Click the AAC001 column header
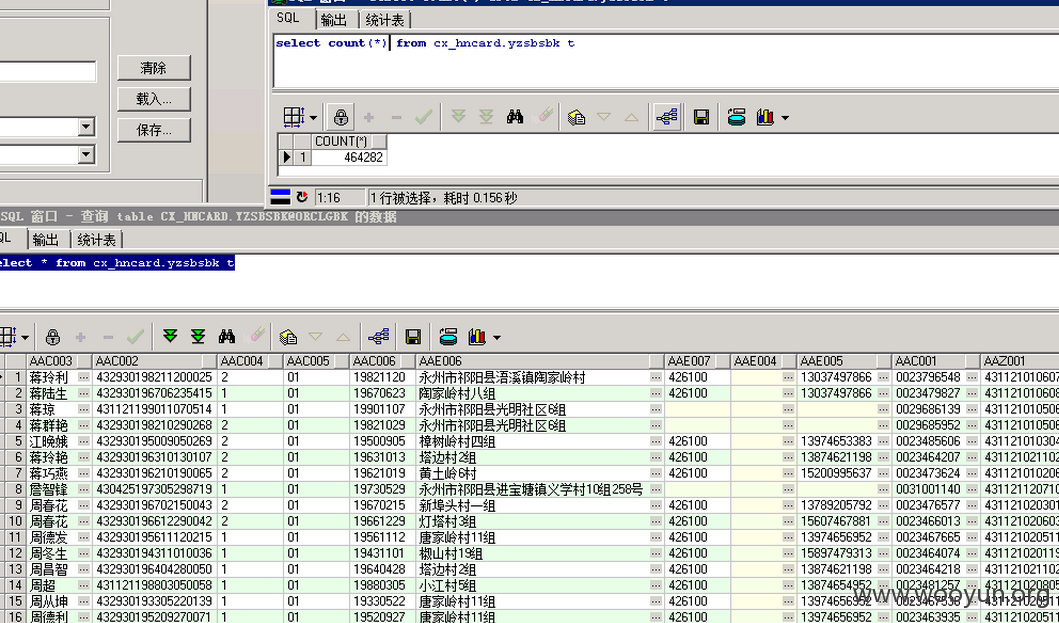The image size is (1059, 623). 935,361
